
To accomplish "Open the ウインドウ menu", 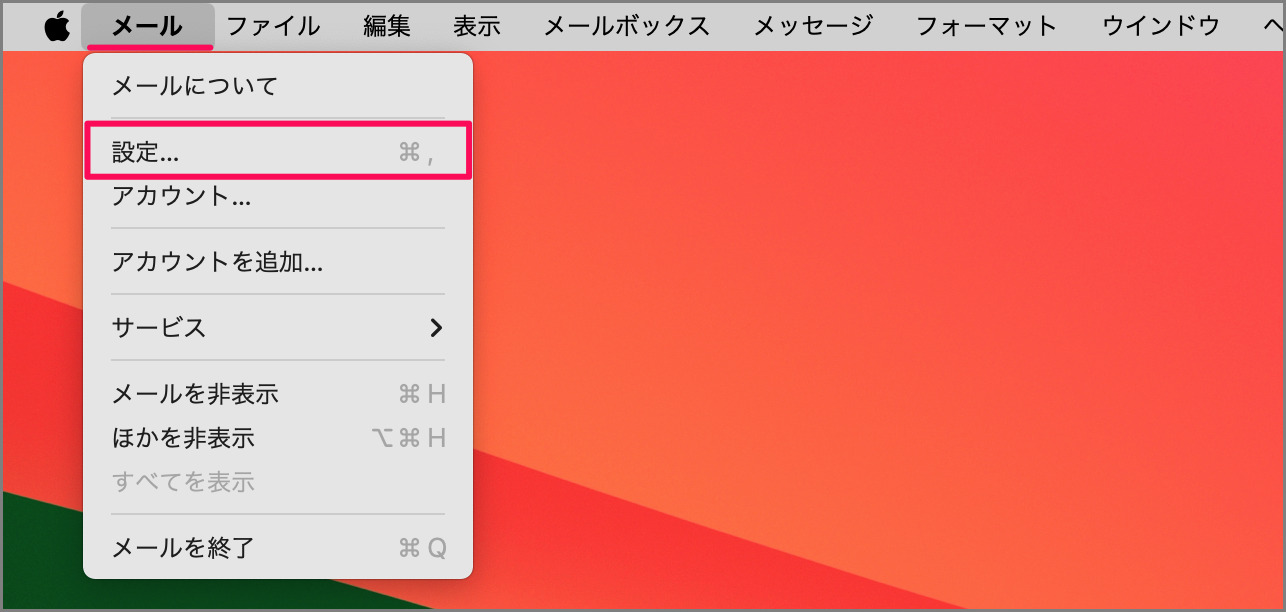I will click(1159, 26).
